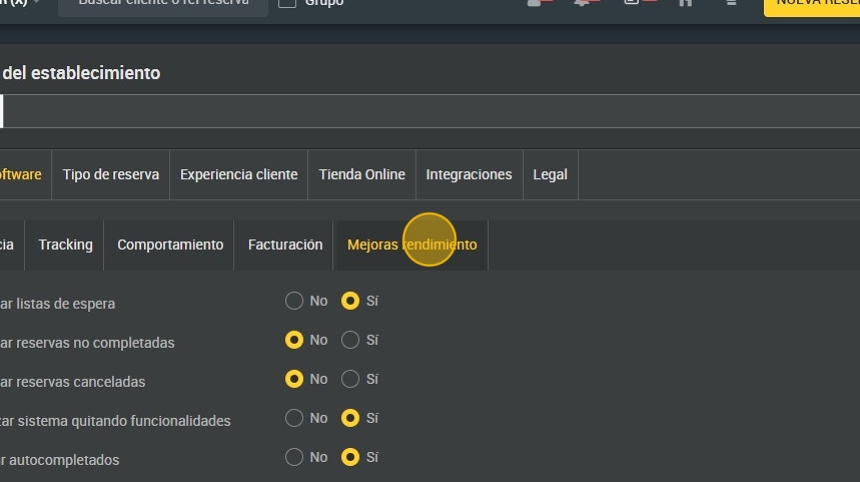860x482 pixels.
Task: Switch to the Tracking sub-tab
Action: (65, 245)
